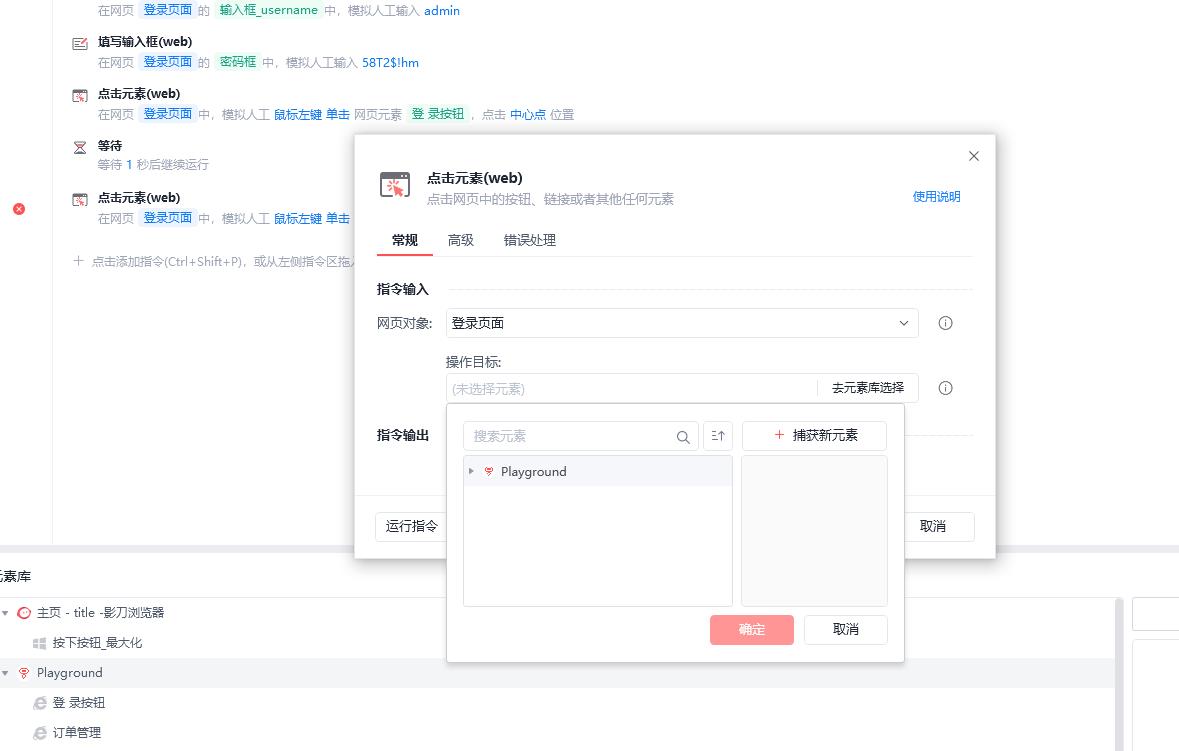This screenshot has width=1179, height=751.
Task: Click the 填写输入框(web) step icon
Action: point(80,44)
